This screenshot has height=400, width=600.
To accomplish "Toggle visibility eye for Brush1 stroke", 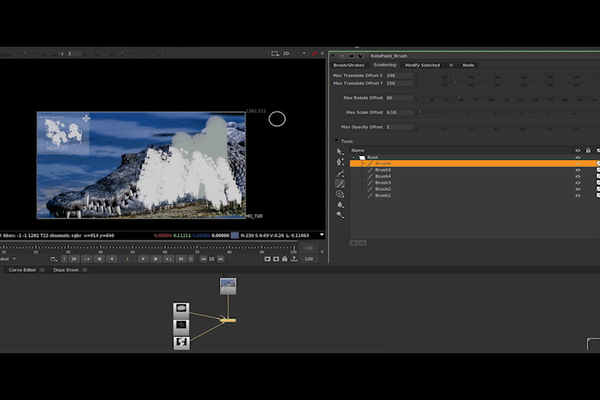I will click(x=577, y=195).
